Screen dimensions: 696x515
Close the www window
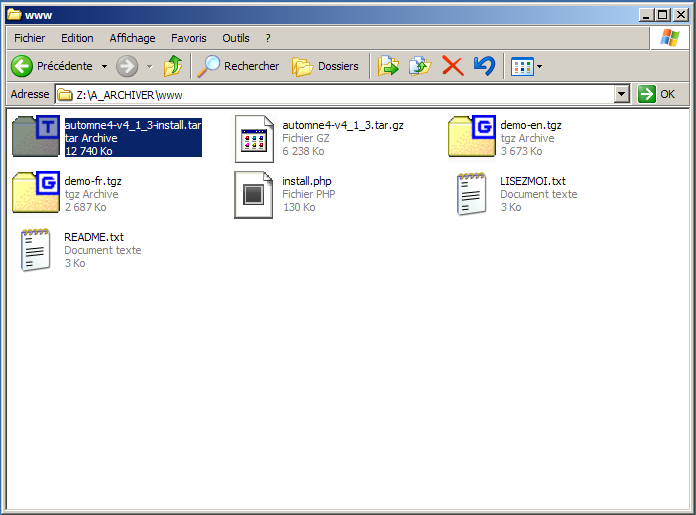(680, 15)
